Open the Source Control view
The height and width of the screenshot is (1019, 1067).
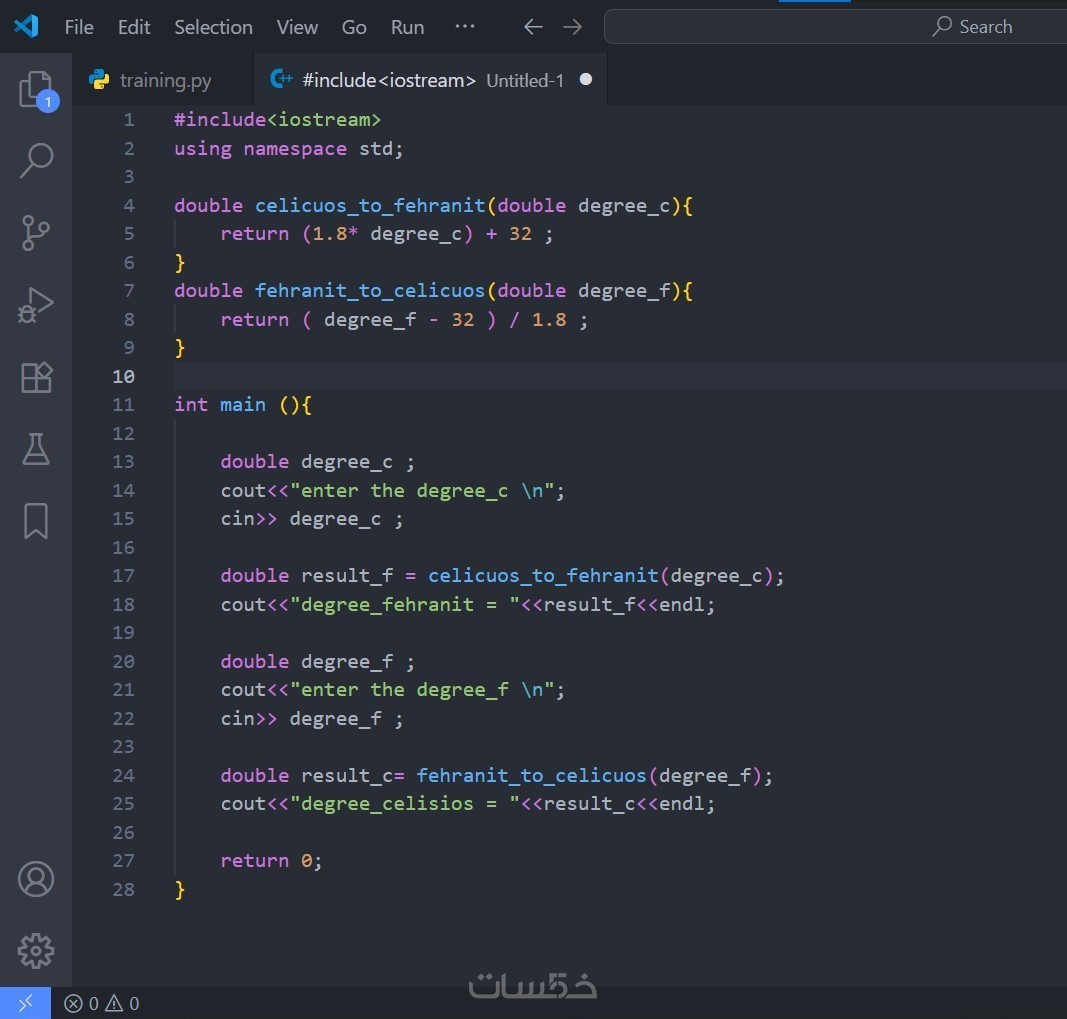pos(36,233)
